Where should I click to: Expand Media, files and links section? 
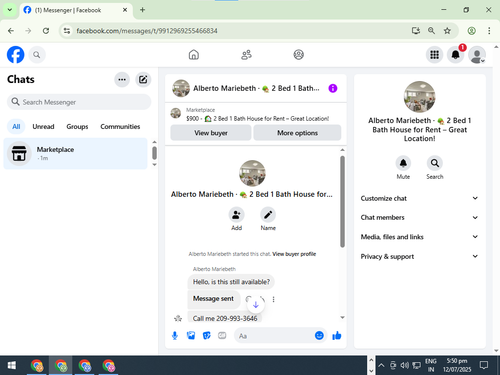(x=419, y=237)
